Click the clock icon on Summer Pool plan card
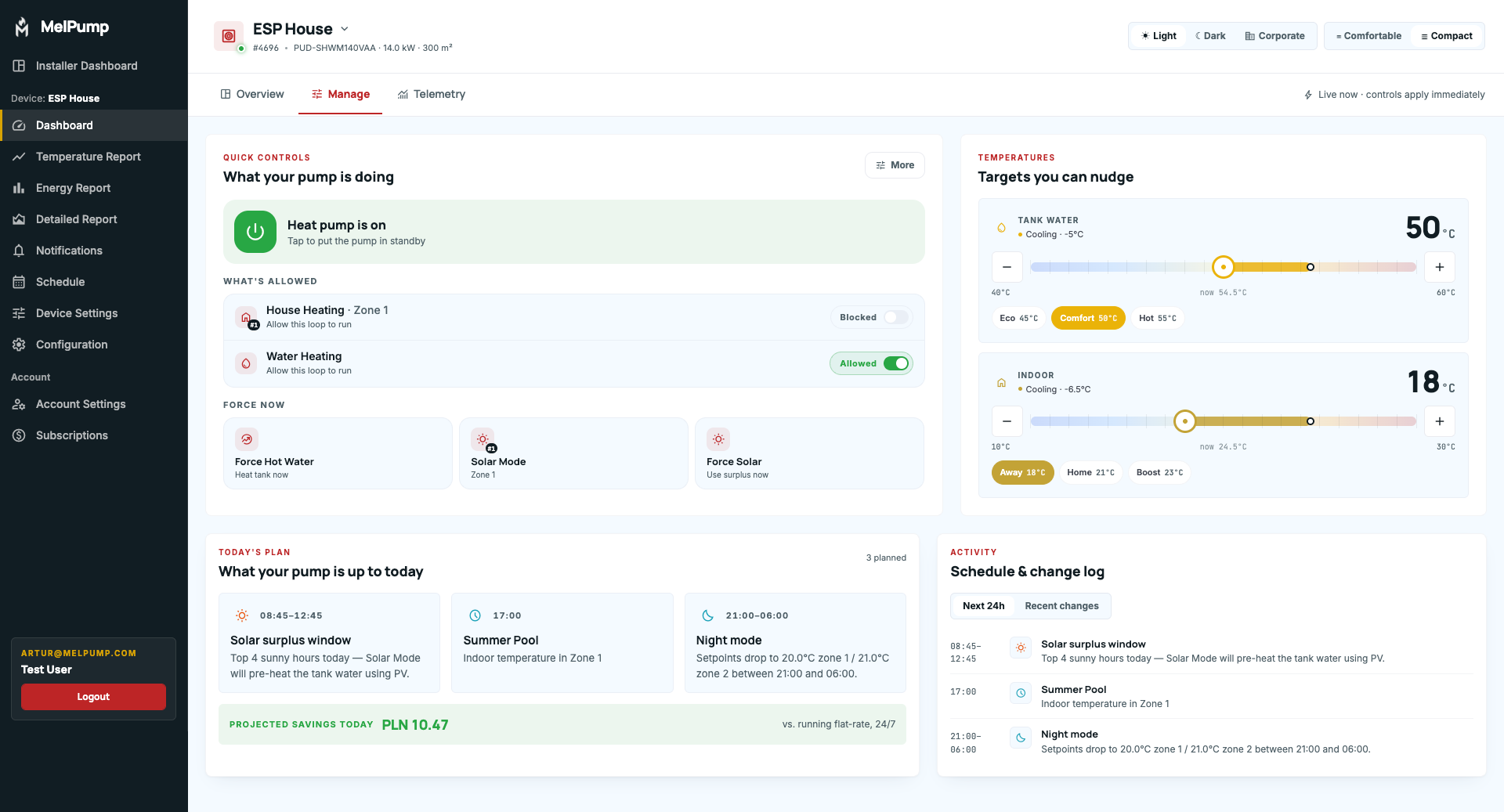The height and width of the screenshot is (812, 1504). click(475, 615)
